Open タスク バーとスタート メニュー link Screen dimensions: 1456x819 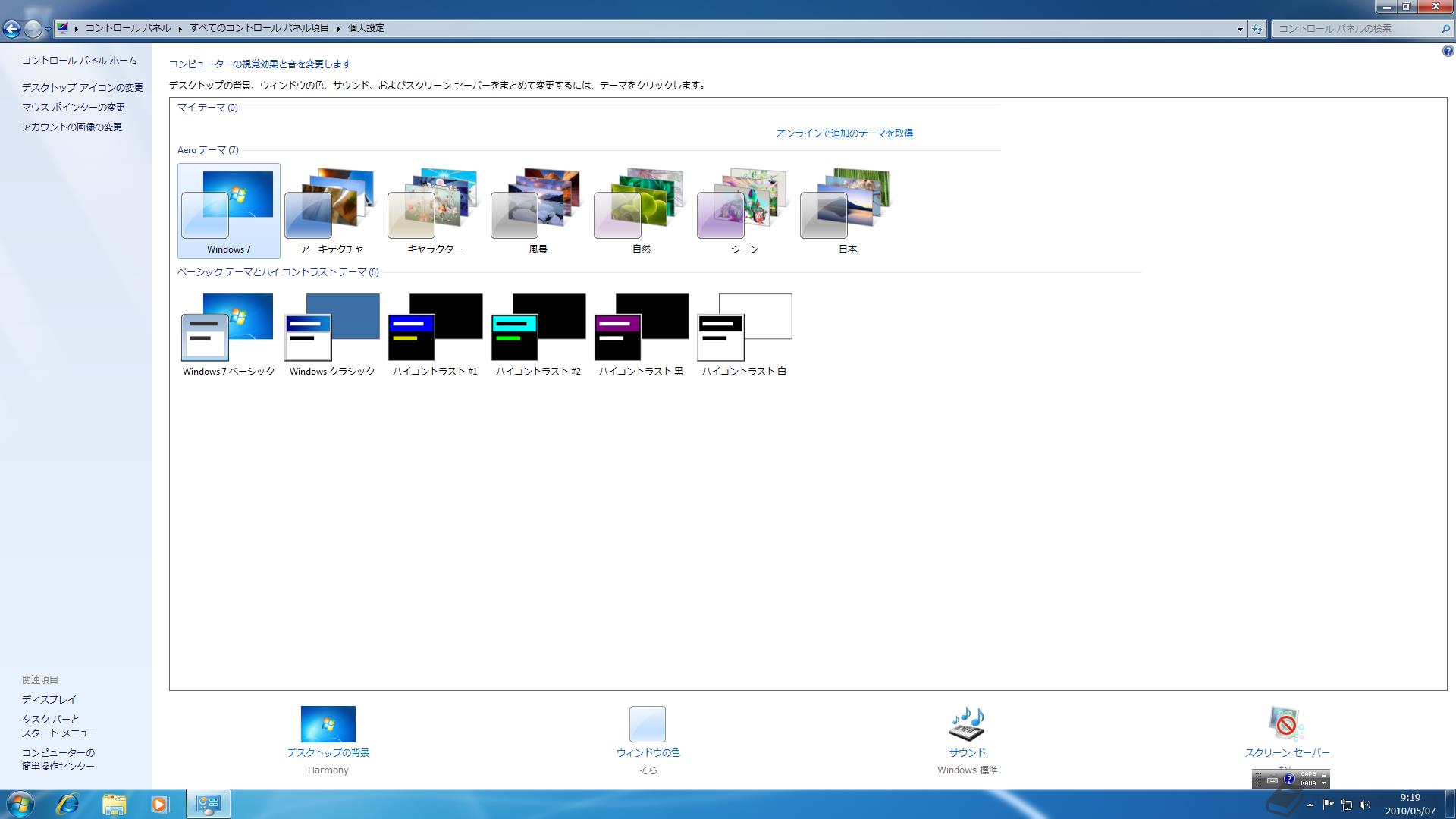click(59, 726)
